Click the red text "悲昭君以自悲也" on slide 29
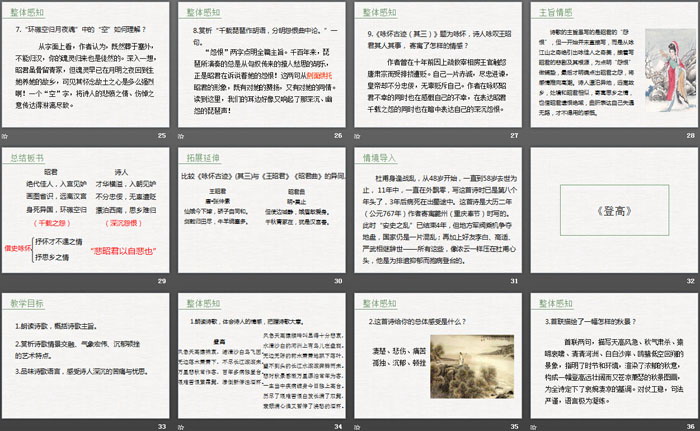The height and width of the screenshot is (431, 700). pyautogui.click(x=123, y=251)
